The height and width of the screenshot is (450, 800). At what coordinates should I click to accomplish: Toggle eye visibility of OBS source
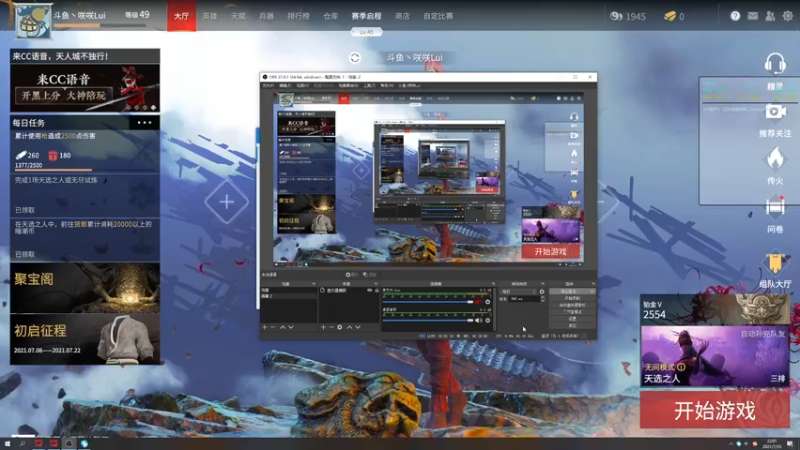369,290
